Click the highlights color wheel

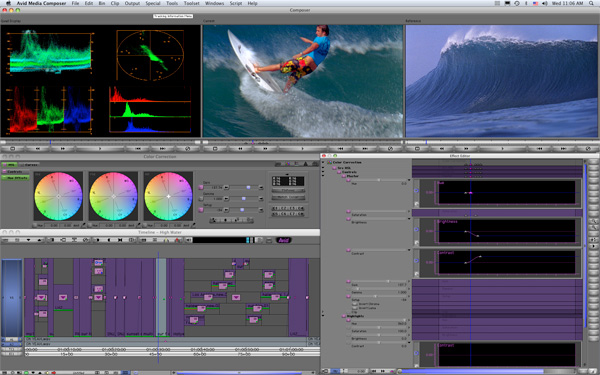click(x=168, y=196)
